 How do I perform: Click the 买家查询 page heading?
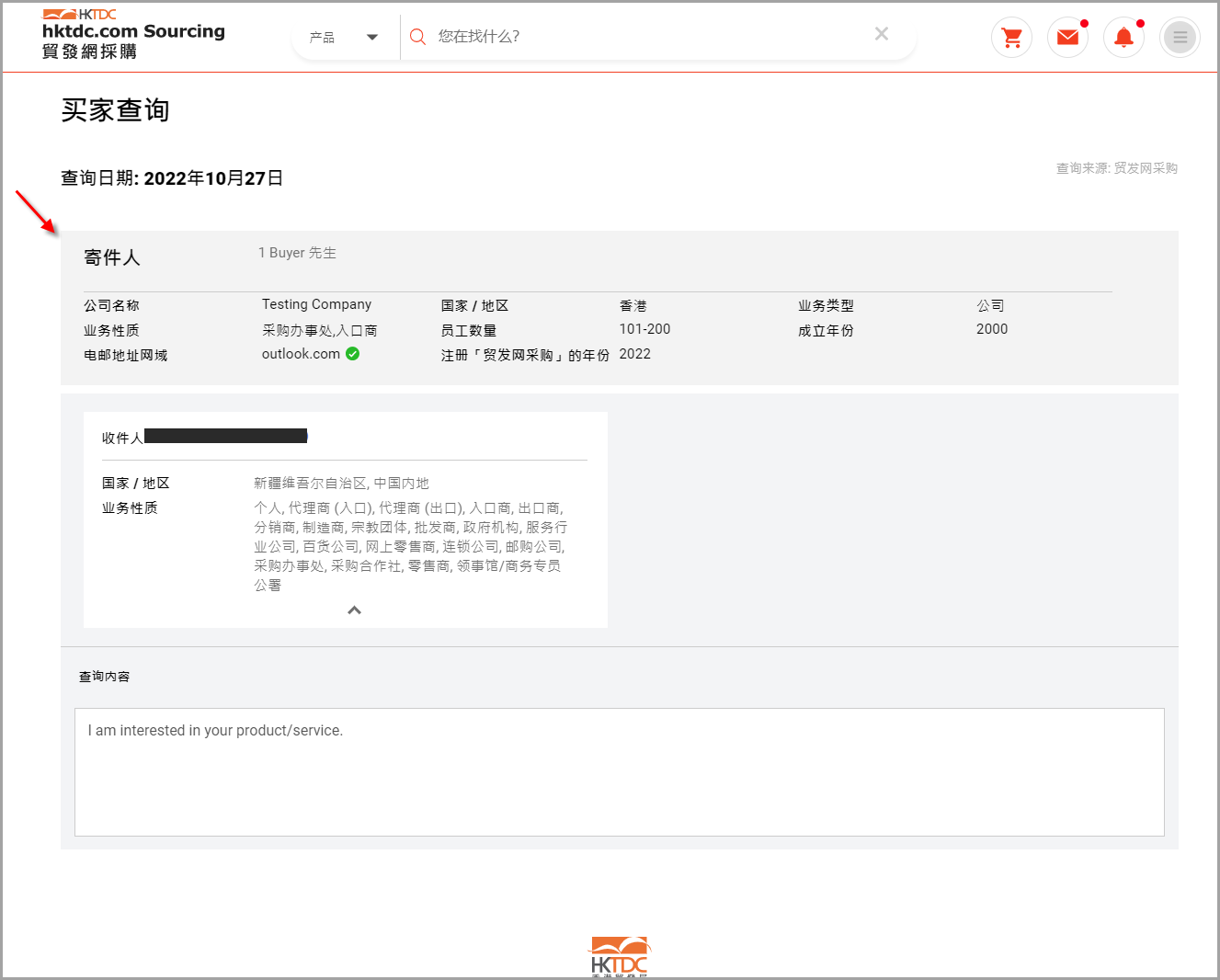(116, 110)
